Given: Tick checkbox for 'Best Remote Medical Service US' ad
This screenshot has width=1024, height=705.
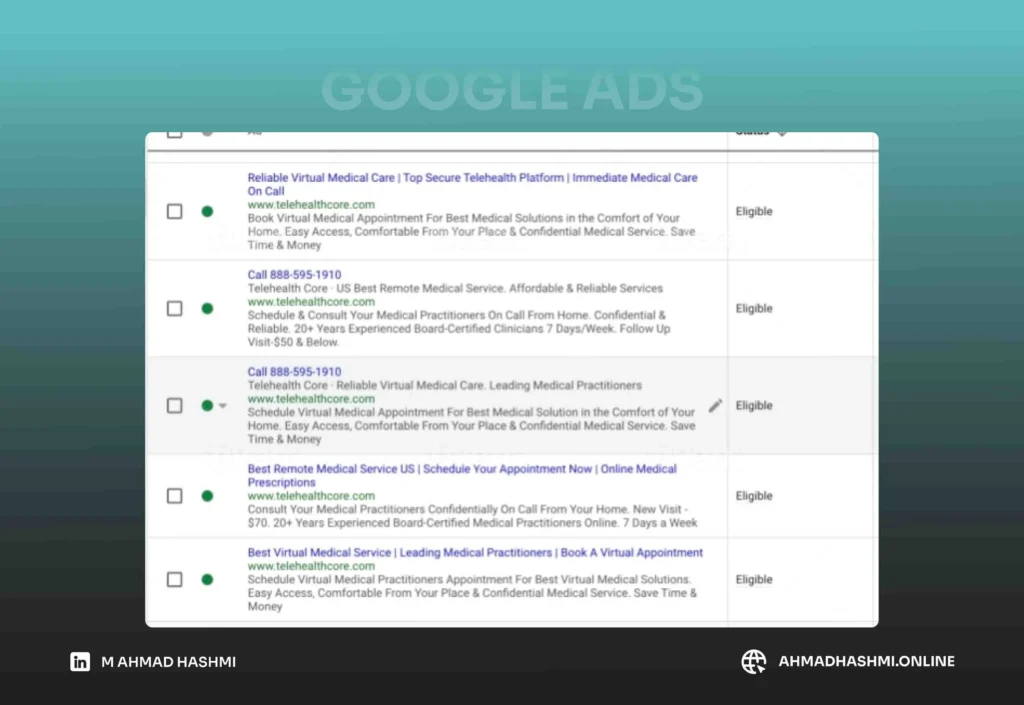Looking at the screenshot, I should (175, 496).
